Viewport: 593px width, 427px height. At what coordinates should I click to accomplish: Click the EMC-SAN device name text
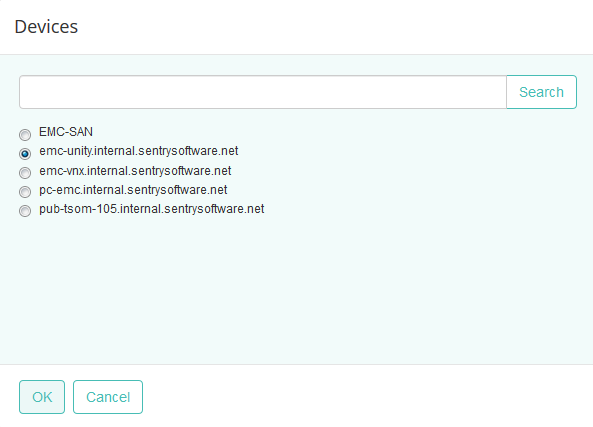coord(66,132)
